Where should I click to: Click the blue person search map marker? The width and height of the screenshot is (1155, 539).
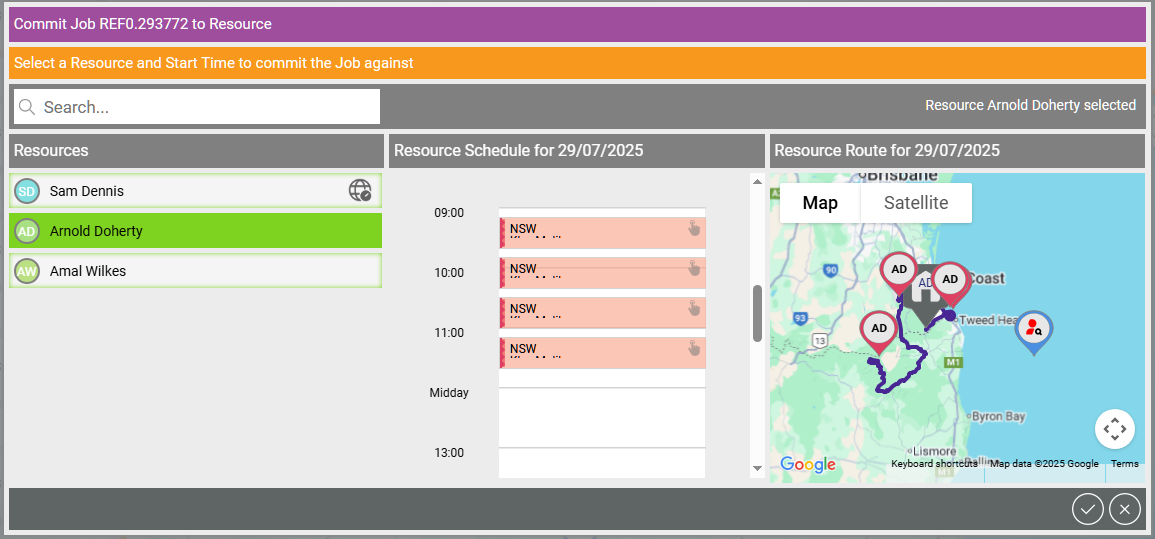tap(1034, 329)
